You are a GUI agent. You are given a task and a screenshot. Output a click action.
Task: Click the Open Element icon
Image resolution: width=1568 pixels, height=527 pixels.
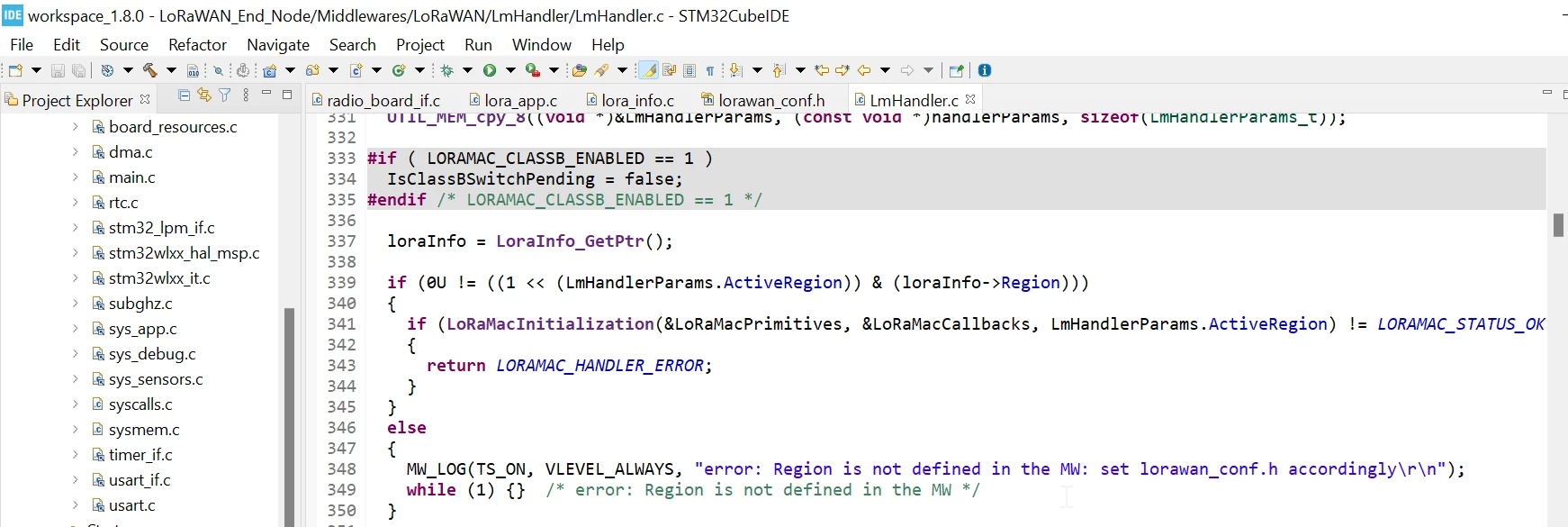click(x=579, y=70)
